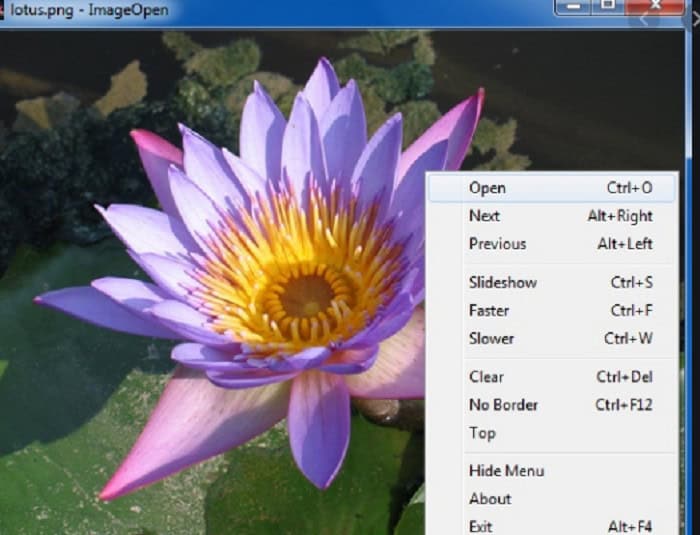Choose Exit to quit ImageOpen
Image resolution: width=700 pixels, height=535 pixels.
[x=552, y=526]
